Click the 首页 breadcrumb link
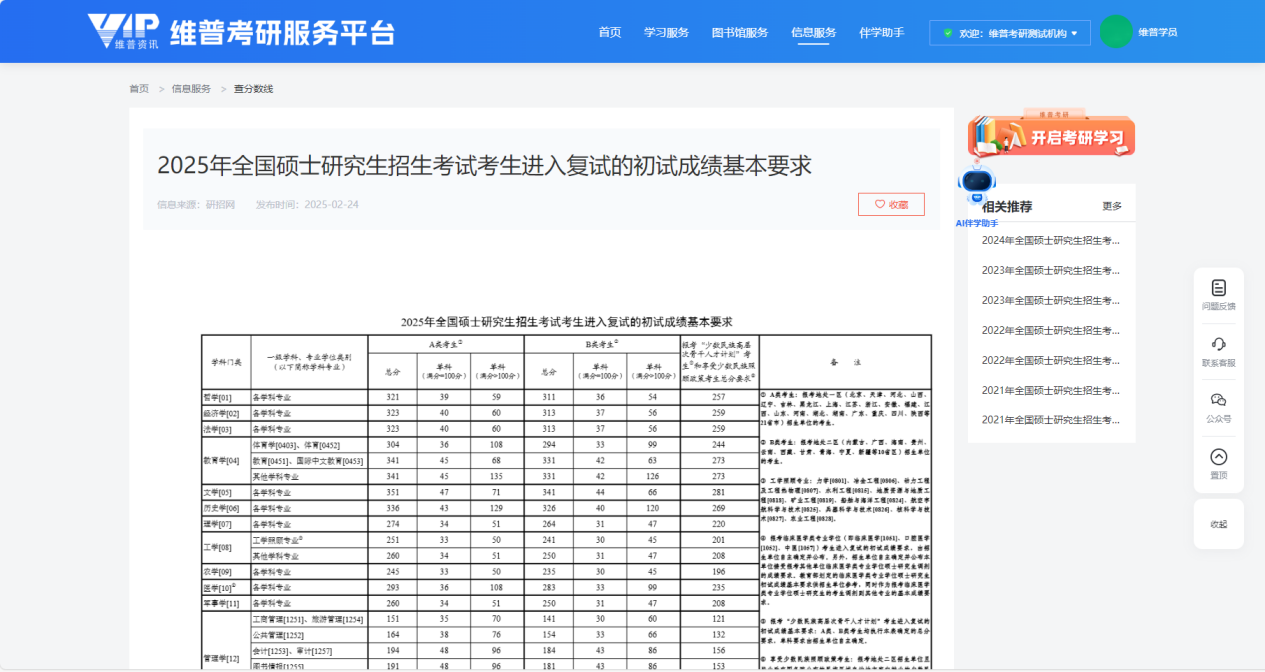This screenshot has width=1265, height=672. tap(139, 89)
